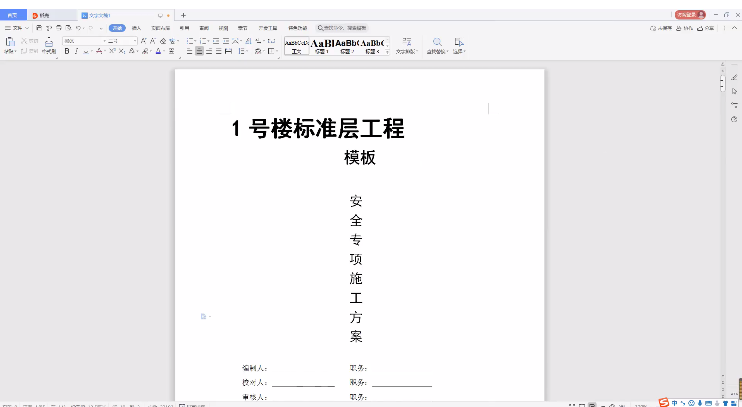
Task: Click the justify alignment icon
Action: point(219,51)
